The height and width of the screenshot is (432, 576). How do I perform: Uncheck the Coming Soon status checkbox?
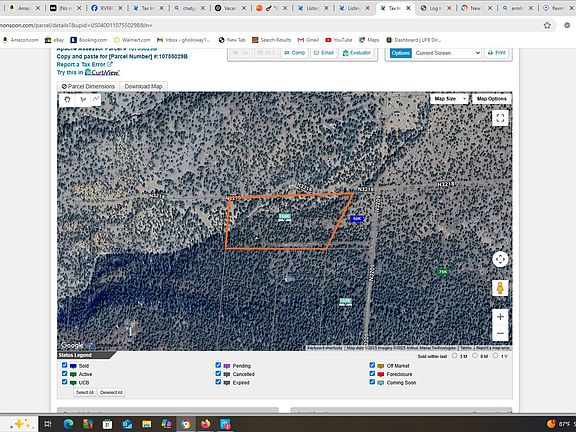coord(372,382)
